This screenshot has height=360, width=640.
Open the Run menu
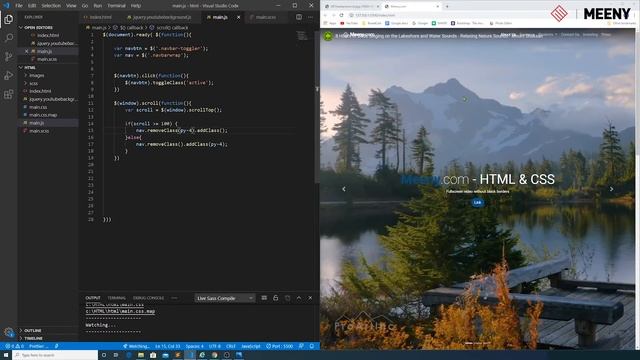point(98,6)
